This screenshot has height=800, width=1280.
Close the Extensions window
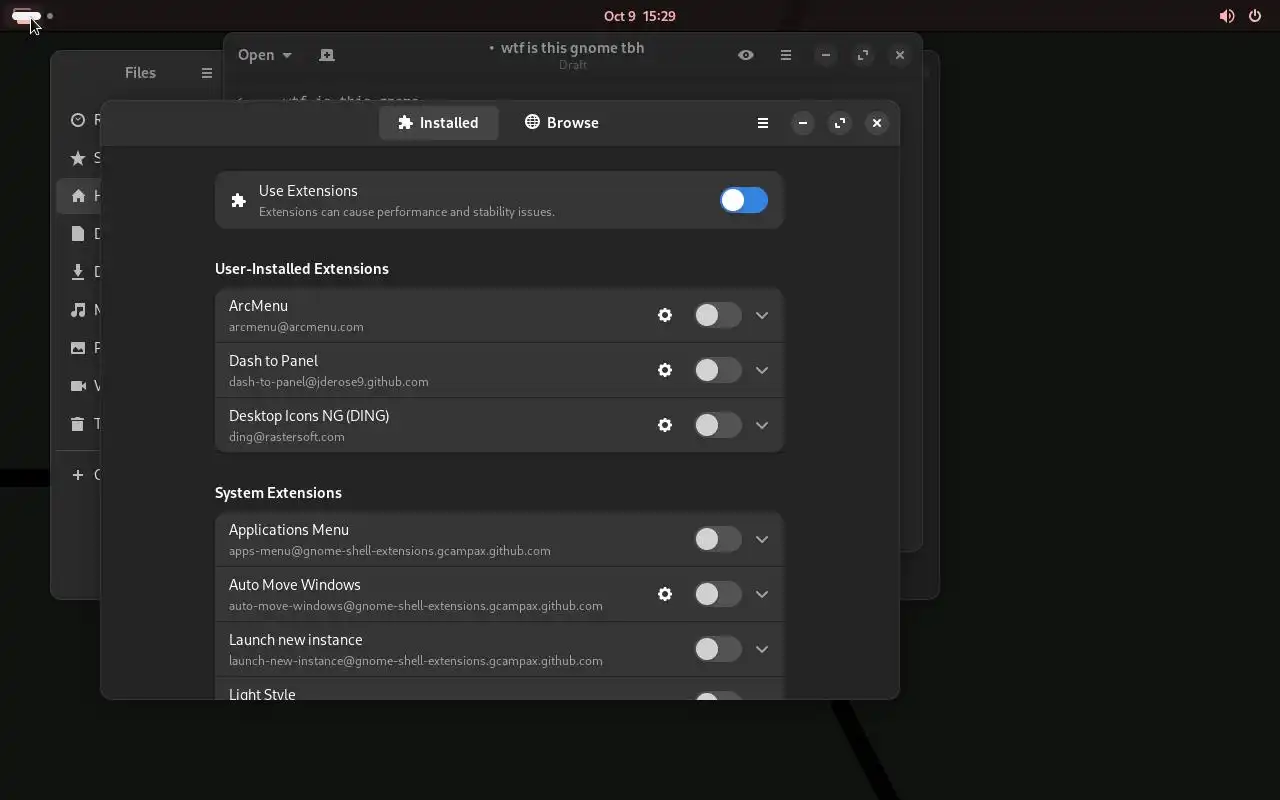click(877, 123)
